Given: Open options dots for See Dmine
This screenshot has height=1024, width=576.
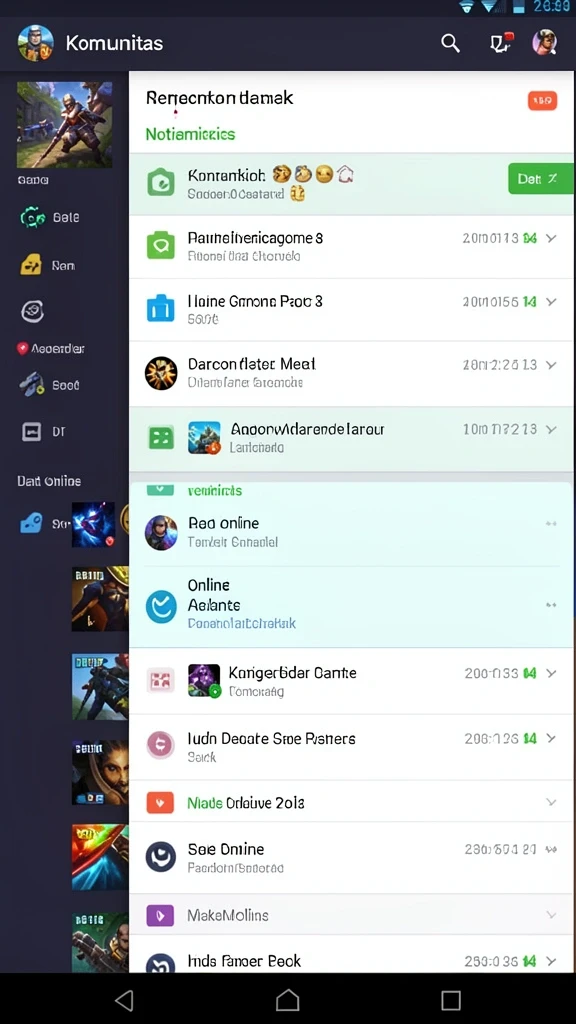Looking at the screenshot, I should click(x=551, y=850).
